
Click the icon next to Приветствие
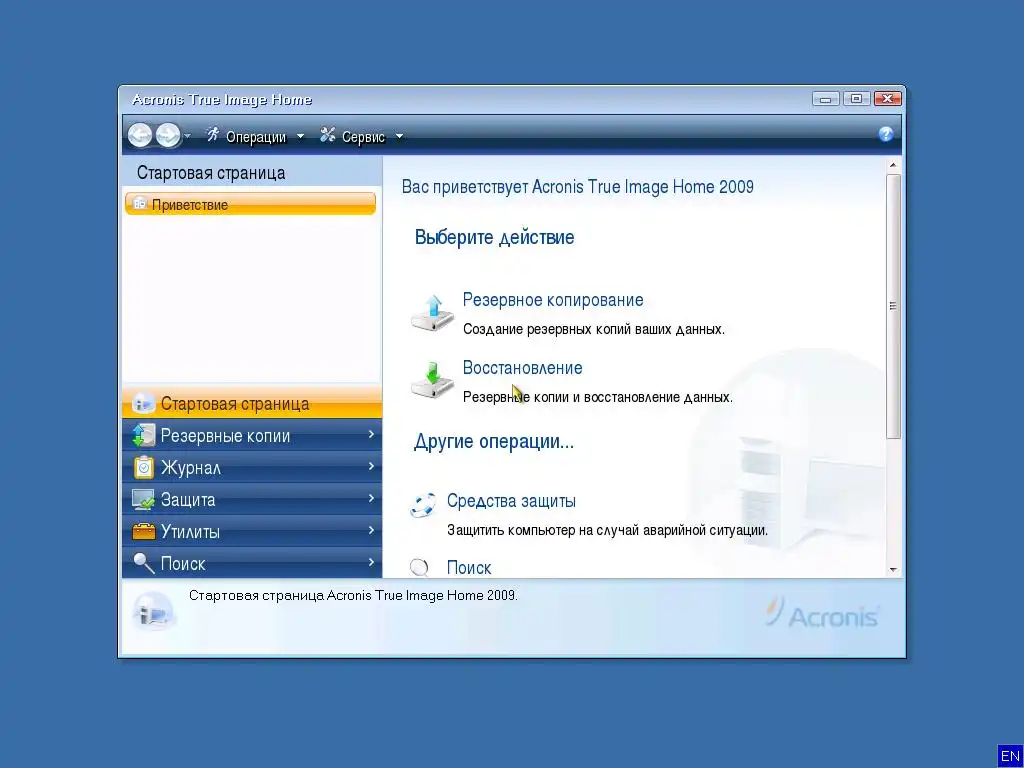[x=140, y=204]
